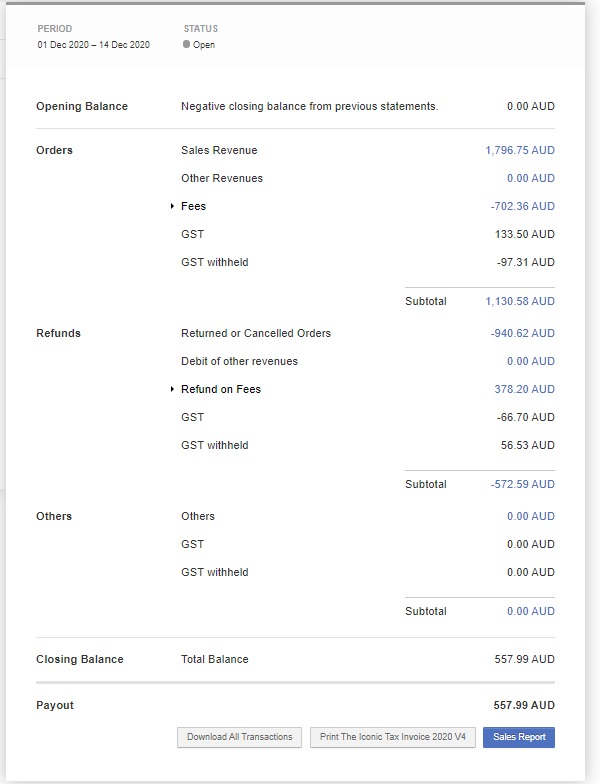600x784 pixels.
Task: Click the Refund on Fees 378.20 AUD amount
Action: point(524,389)
